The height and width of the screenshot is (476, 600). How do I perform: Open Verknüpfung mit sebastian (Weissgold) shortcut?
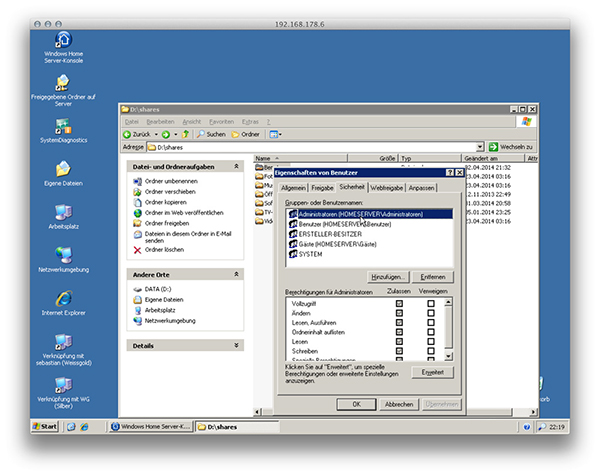(x=64, y=350)
